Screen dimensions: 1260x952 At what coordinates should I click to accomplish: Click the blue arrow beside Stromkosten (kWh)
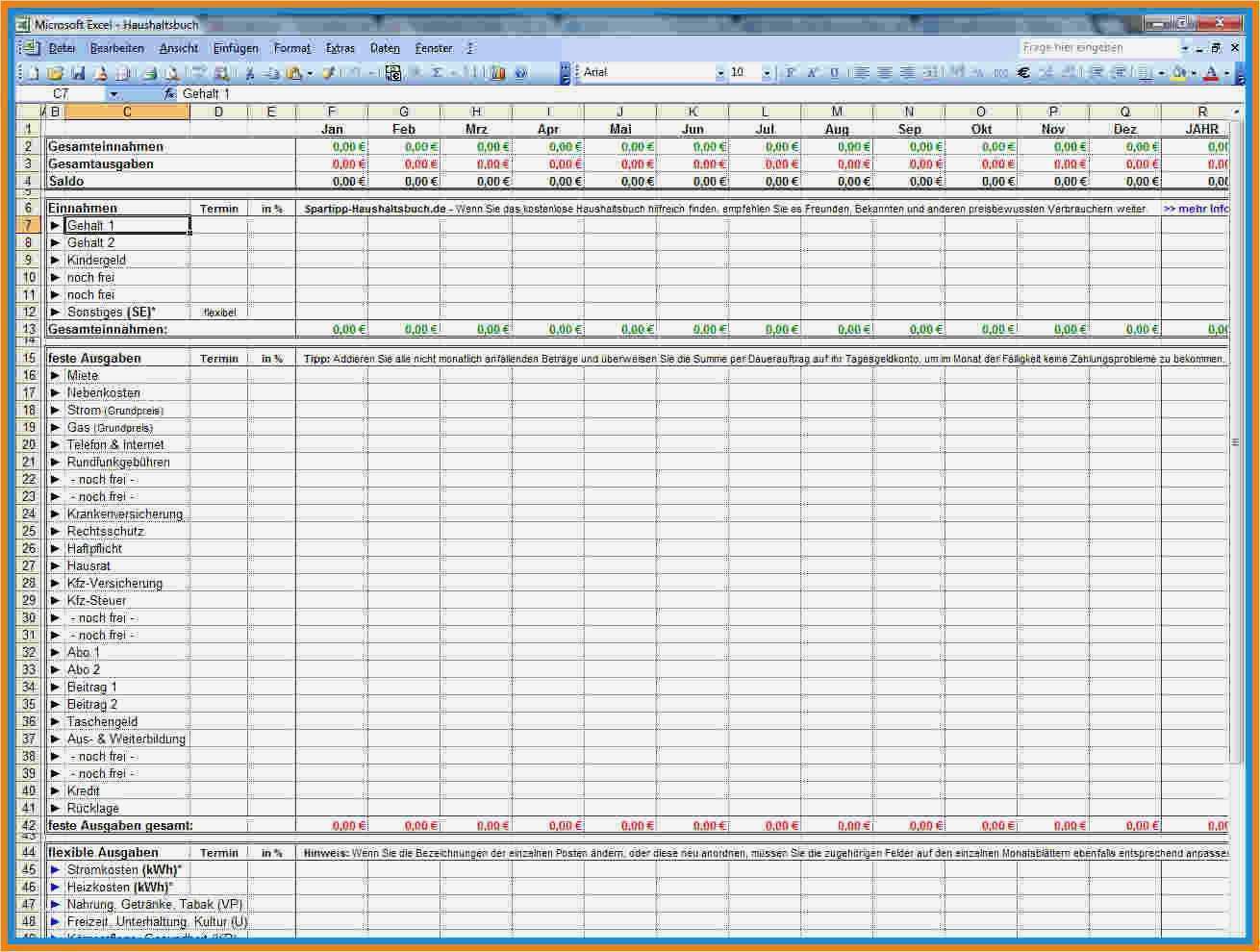(x=56, y=869)
